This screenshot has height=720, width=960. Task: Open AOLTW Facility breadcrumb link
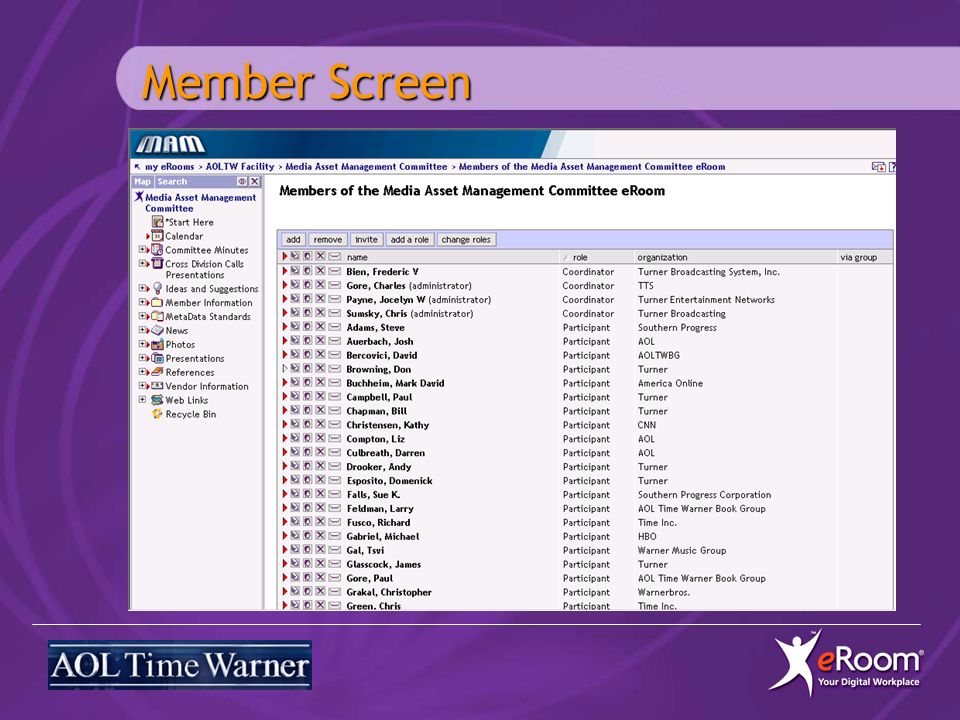(240, 167)
